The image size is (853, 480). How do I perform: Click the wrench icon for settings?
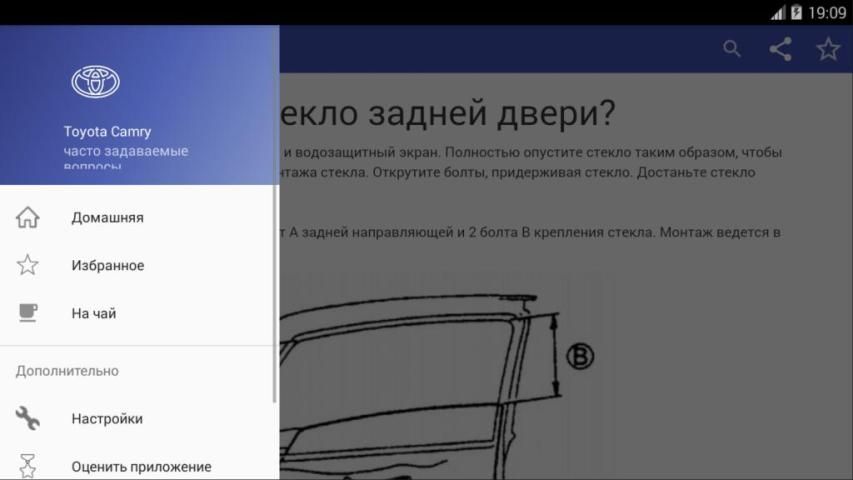(28, 419)
